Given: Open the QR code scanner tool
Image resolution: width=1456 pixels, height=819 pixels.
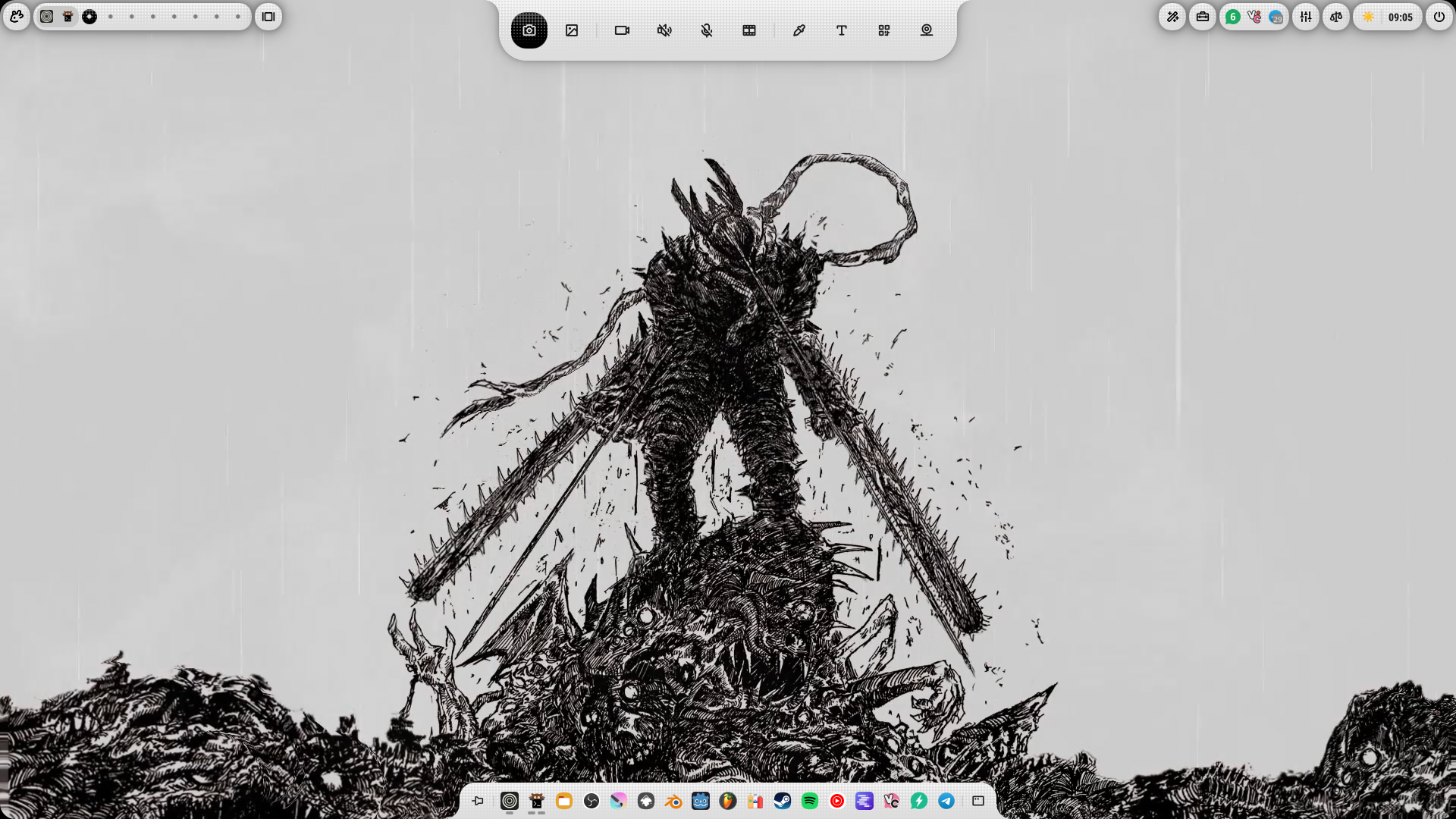Looking at the screenshot, I should pos(883,30).
